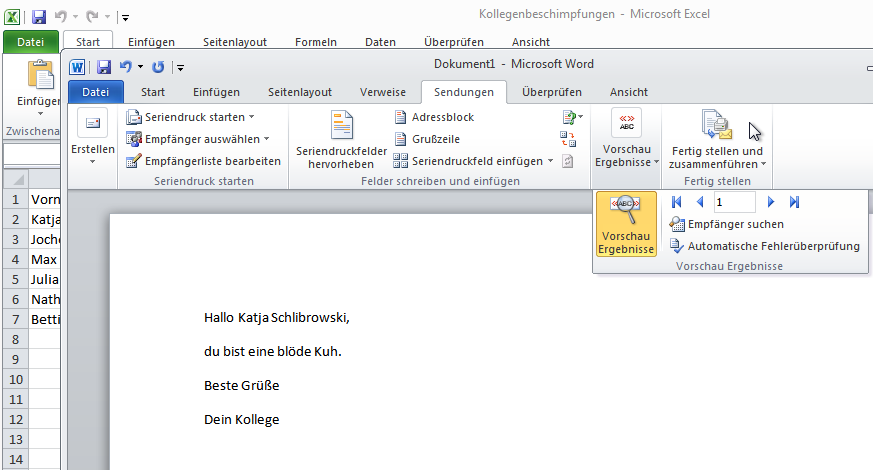Screen dimensions: 873x470
Task: Select the Sendungen tab
Action: 464,92
